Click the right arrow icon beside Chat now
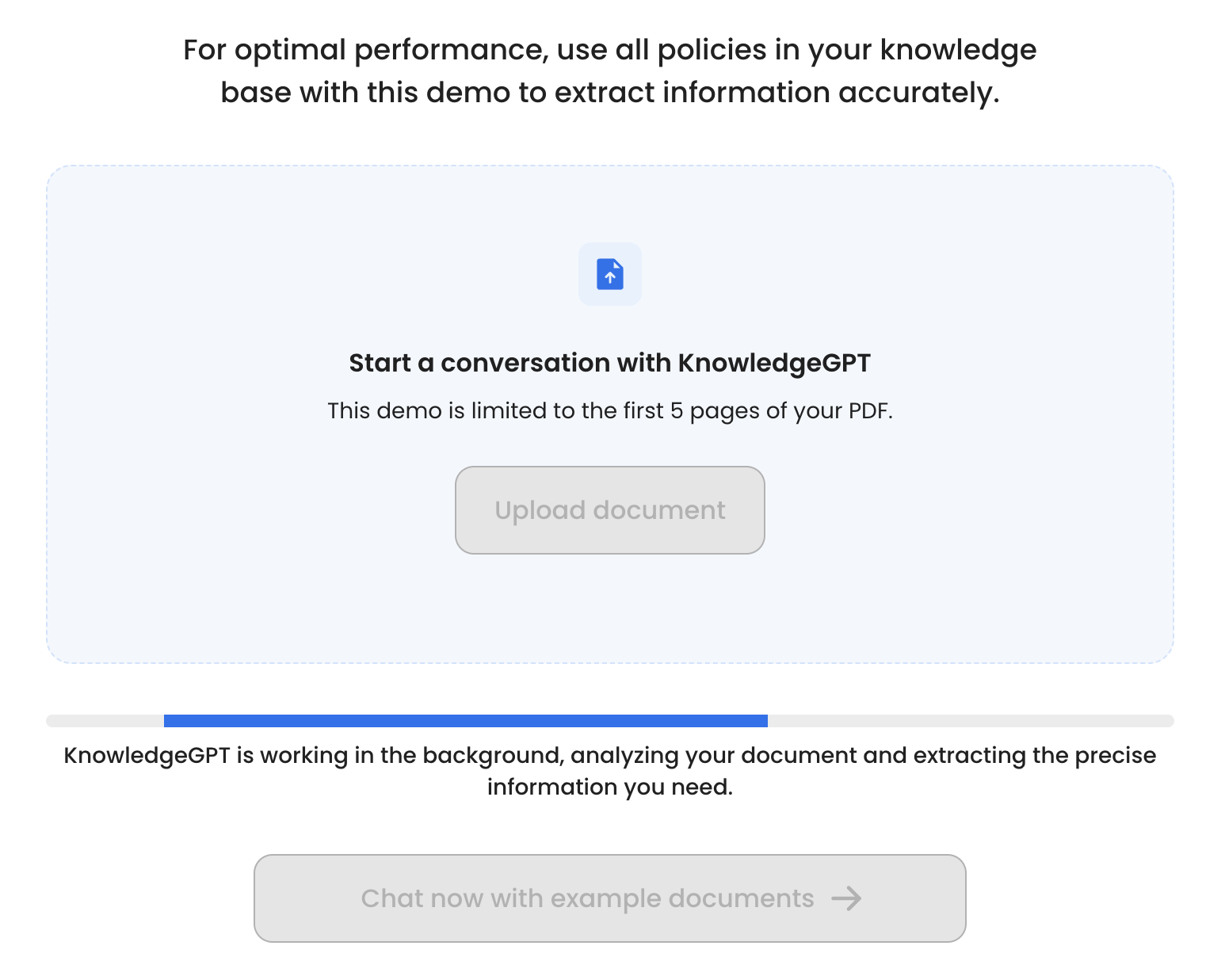This screenshot has height=980, width=1225. pyautogui.click(x=846, y=898)
